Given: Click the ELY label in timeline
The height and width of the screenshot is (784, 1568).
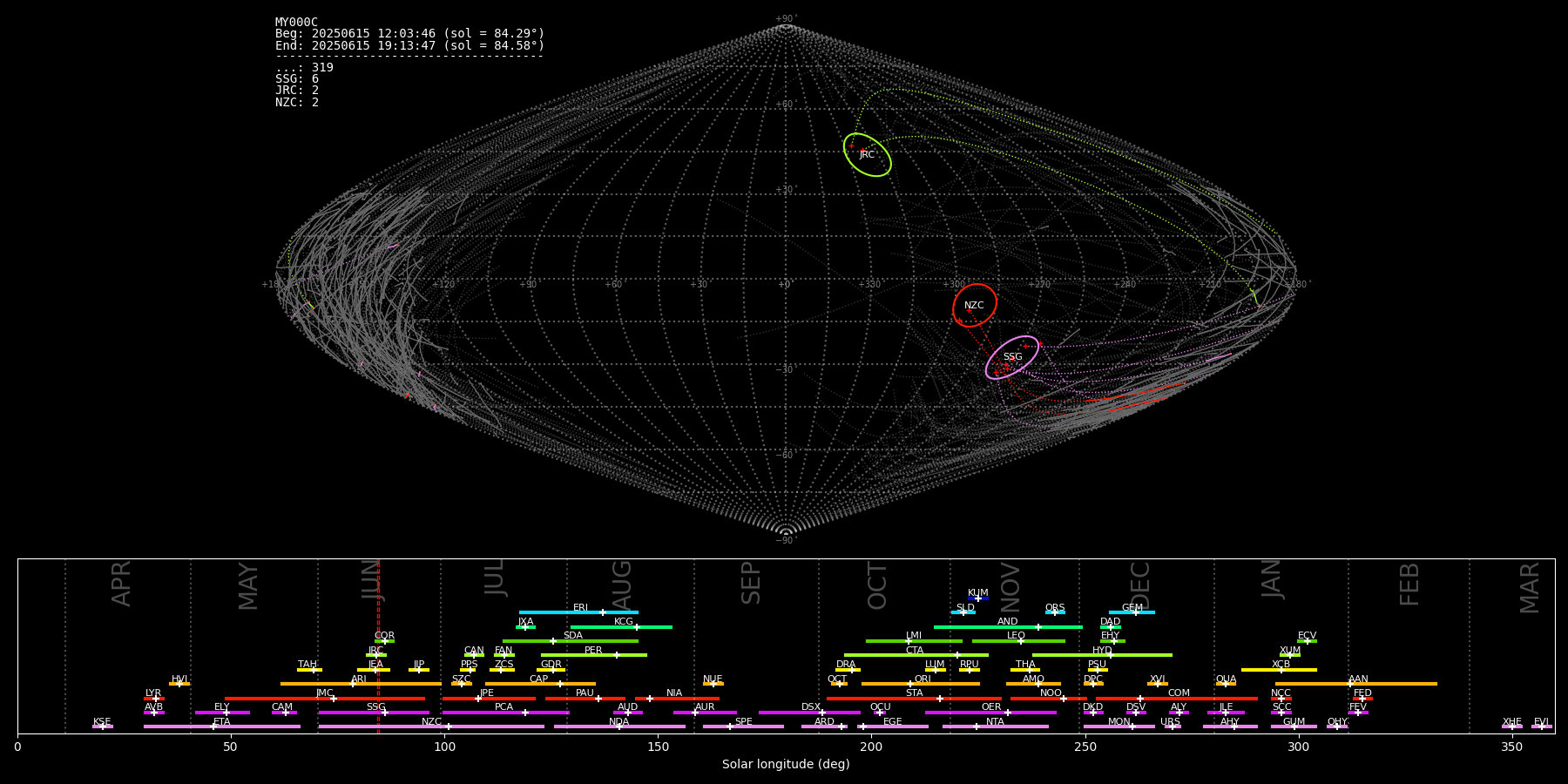Looking at the screenshot, I should point(222,707).
